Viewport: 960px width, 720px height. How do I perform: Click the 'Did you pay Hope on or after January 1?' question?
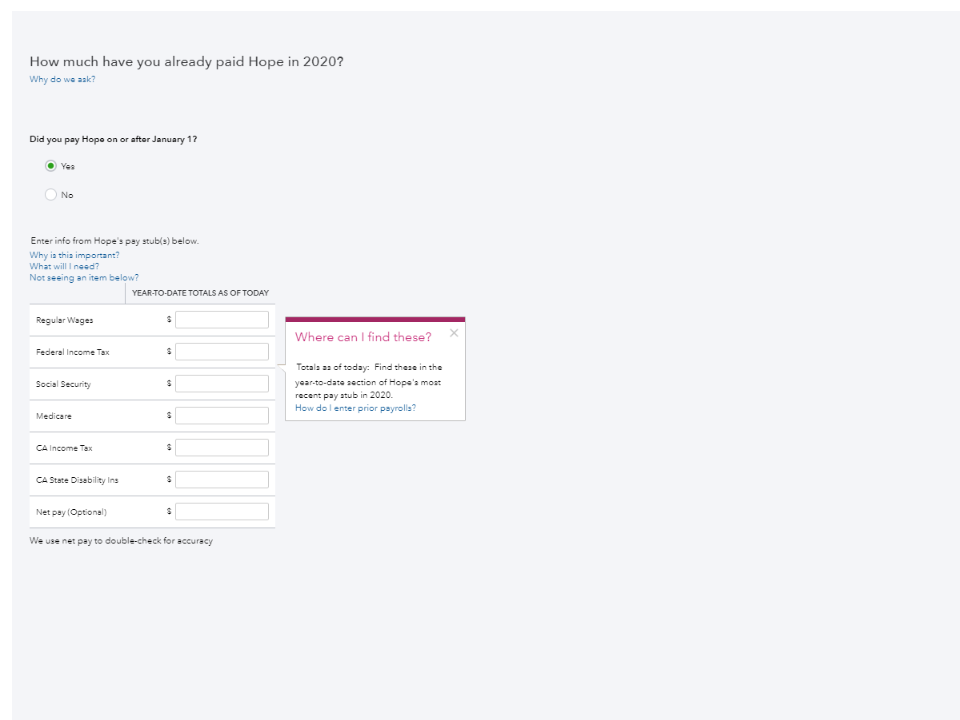(x=113, y=139)
